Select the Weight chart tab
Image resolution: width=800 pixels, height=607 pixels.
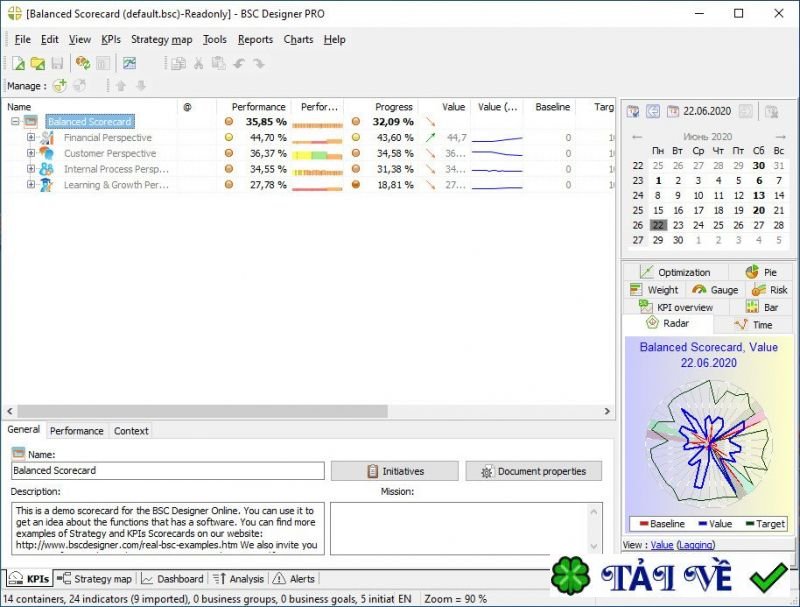tap(655, 290)
